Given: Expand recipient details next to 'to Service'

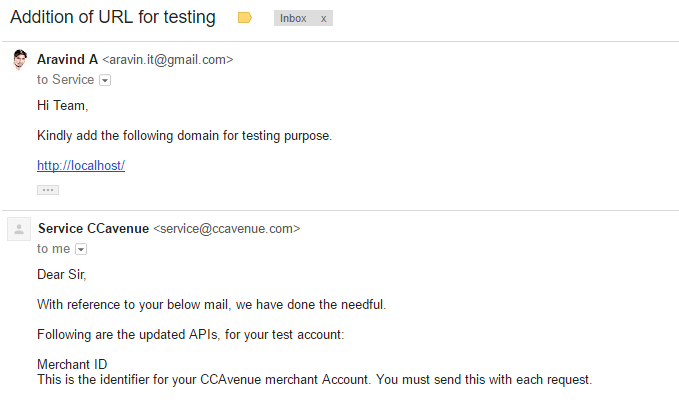Looking at the screenshot, I should (105, 80).
